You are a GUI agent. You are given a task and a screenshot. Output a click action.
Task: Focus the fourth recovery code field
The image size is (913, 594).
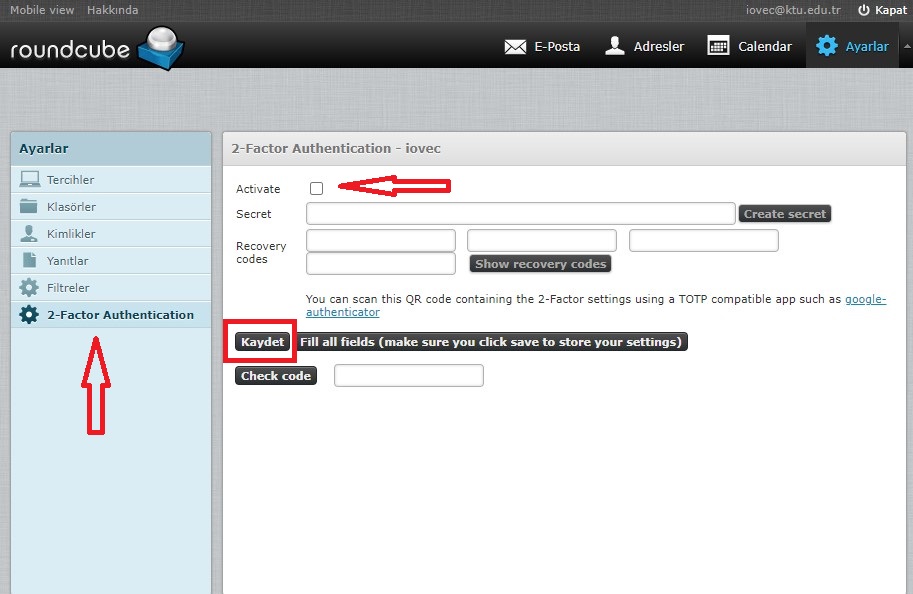pyautogui.click(x=381, y=263)
